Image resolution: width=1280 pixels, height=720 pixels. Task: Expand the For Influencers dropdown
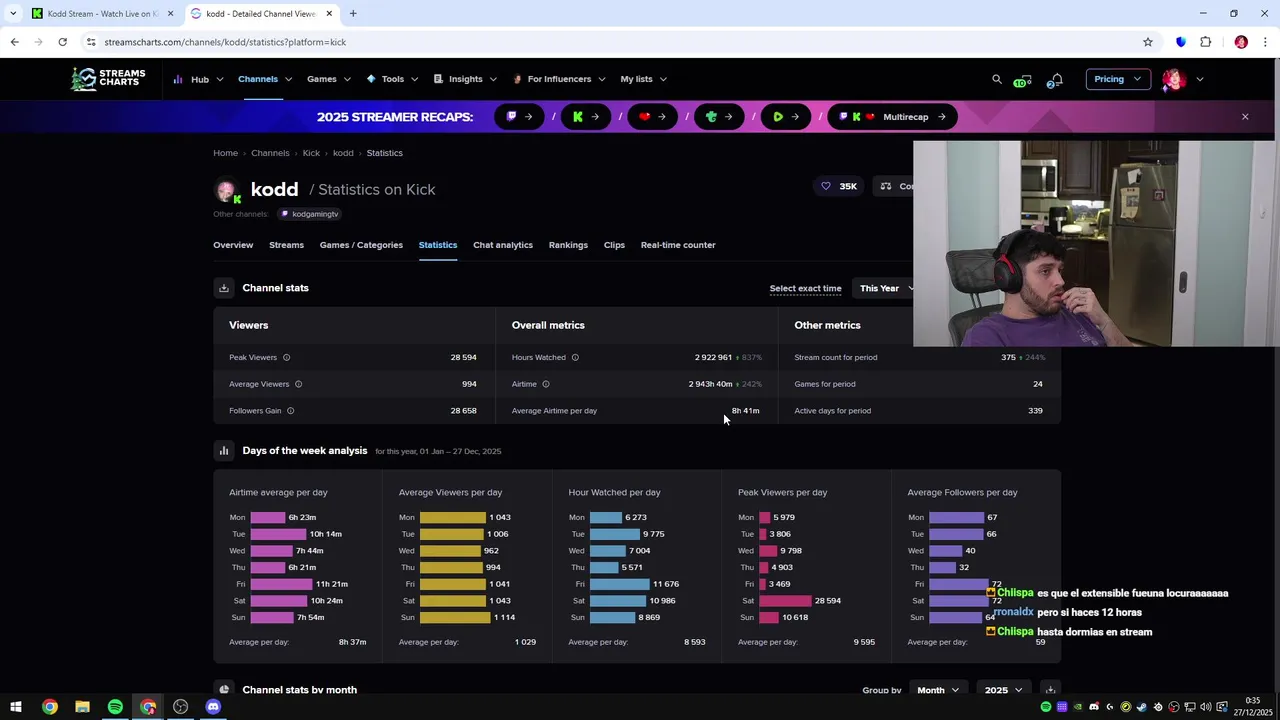click(x=559, y=79)
